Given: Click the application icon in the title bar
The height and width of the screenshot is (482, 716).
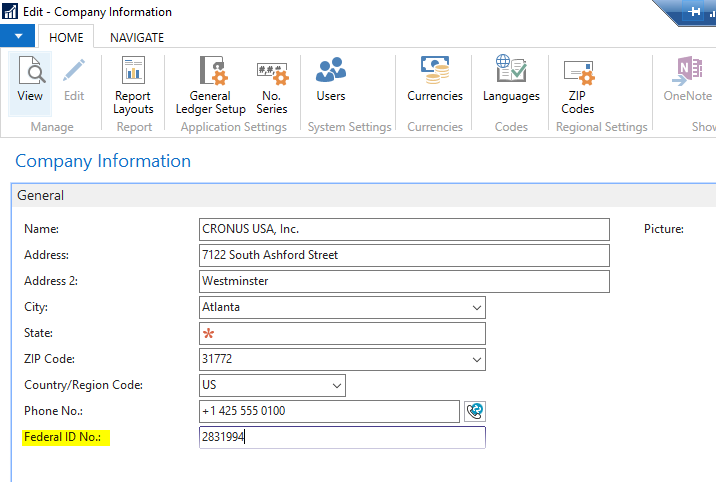Looking at the screenshot, I should pos(10,11).
